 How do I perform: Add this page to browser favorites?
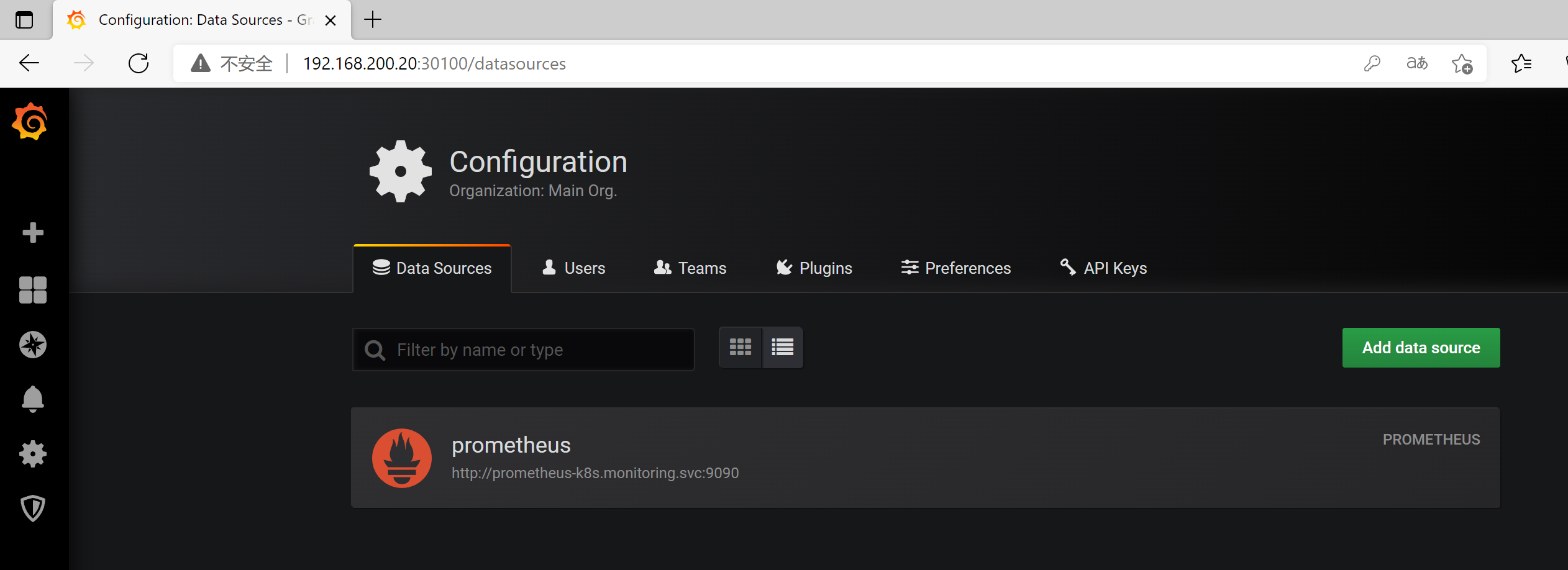[1461, 63]
